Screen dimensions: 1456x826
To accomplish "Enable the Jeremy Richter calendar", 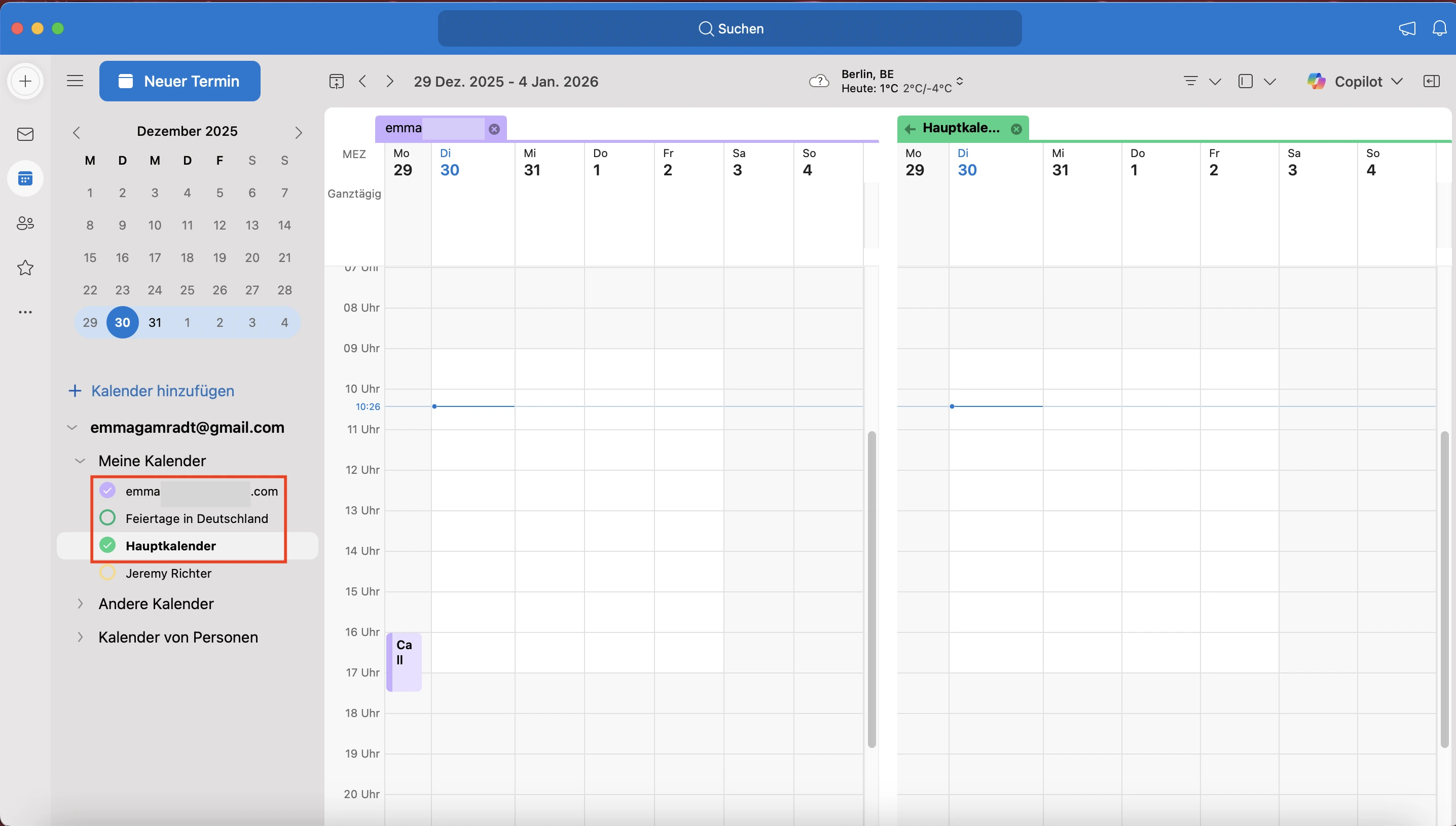I will (107, 573).
